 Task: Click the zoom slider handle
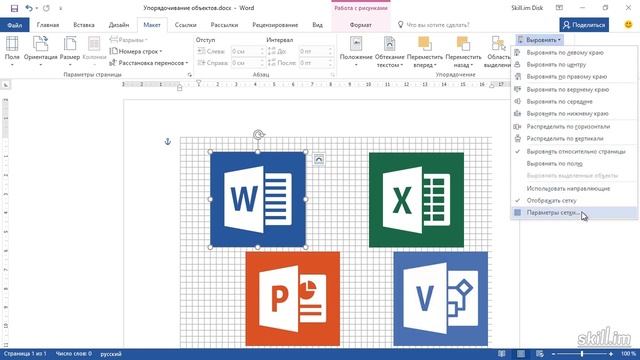pos(582,354)
